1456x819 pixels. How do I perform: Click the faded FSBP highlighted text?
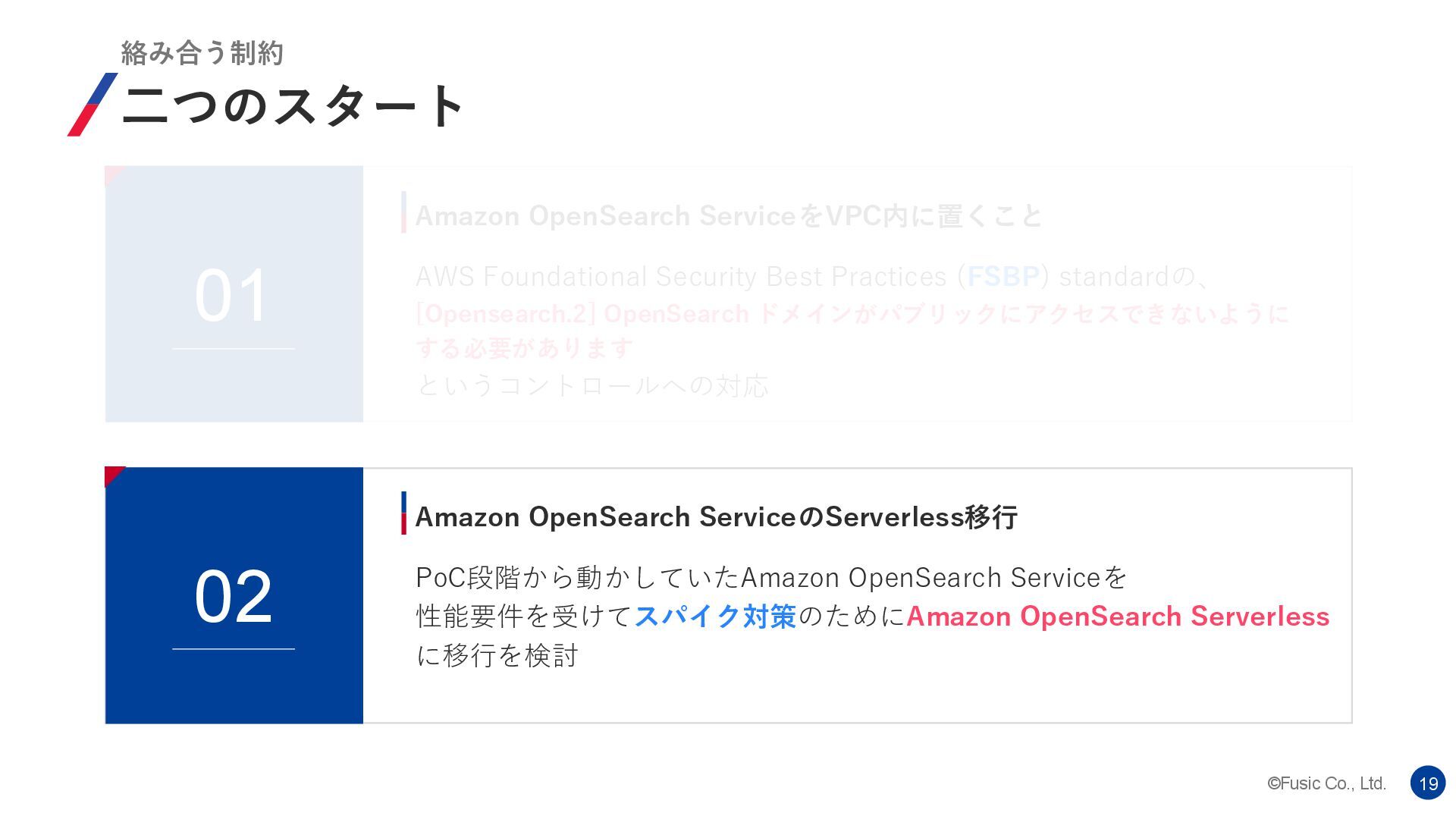coord(1003,277)
